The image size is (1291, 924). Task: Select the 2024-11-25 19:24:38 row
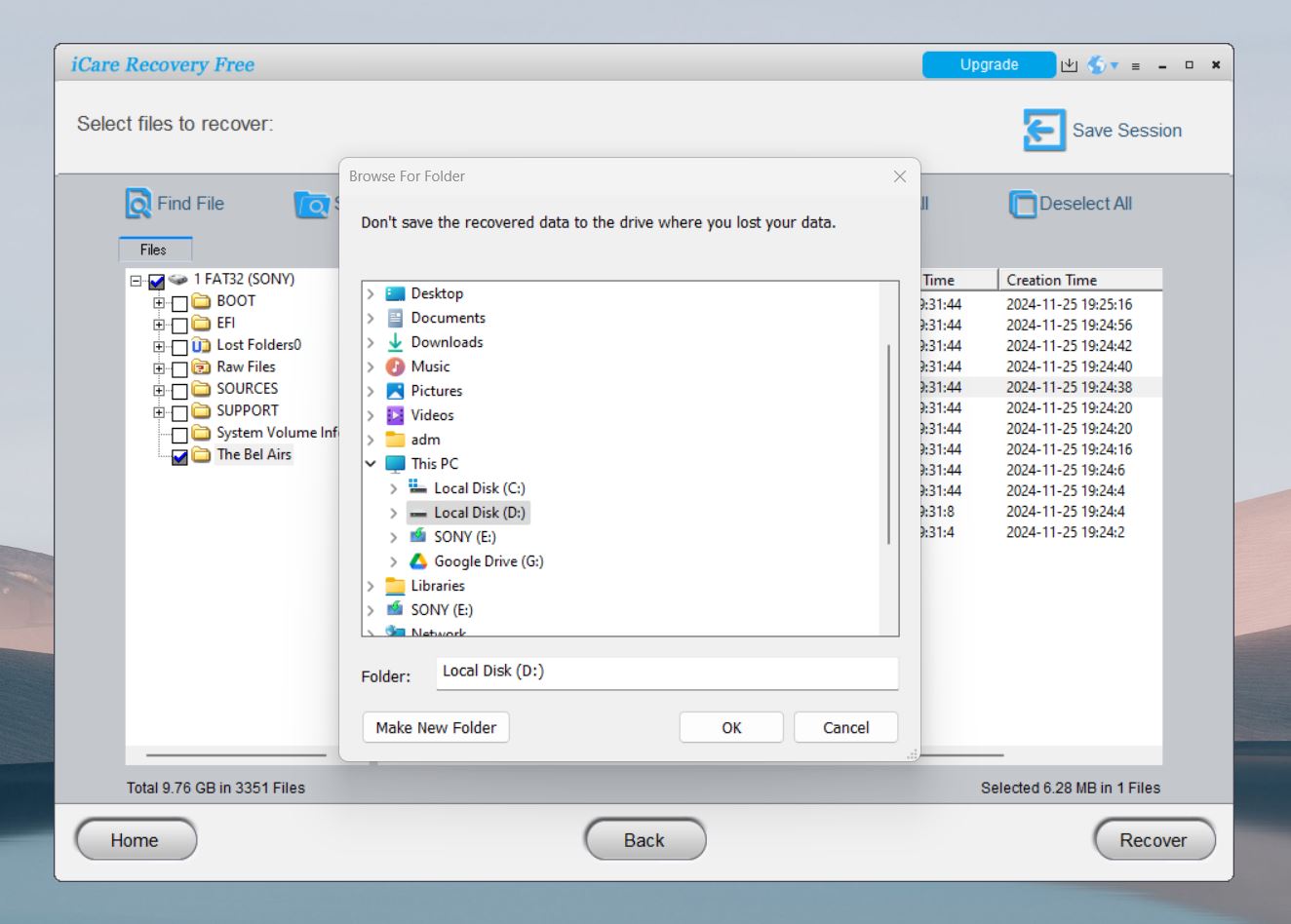click(x=1041, y=387)
